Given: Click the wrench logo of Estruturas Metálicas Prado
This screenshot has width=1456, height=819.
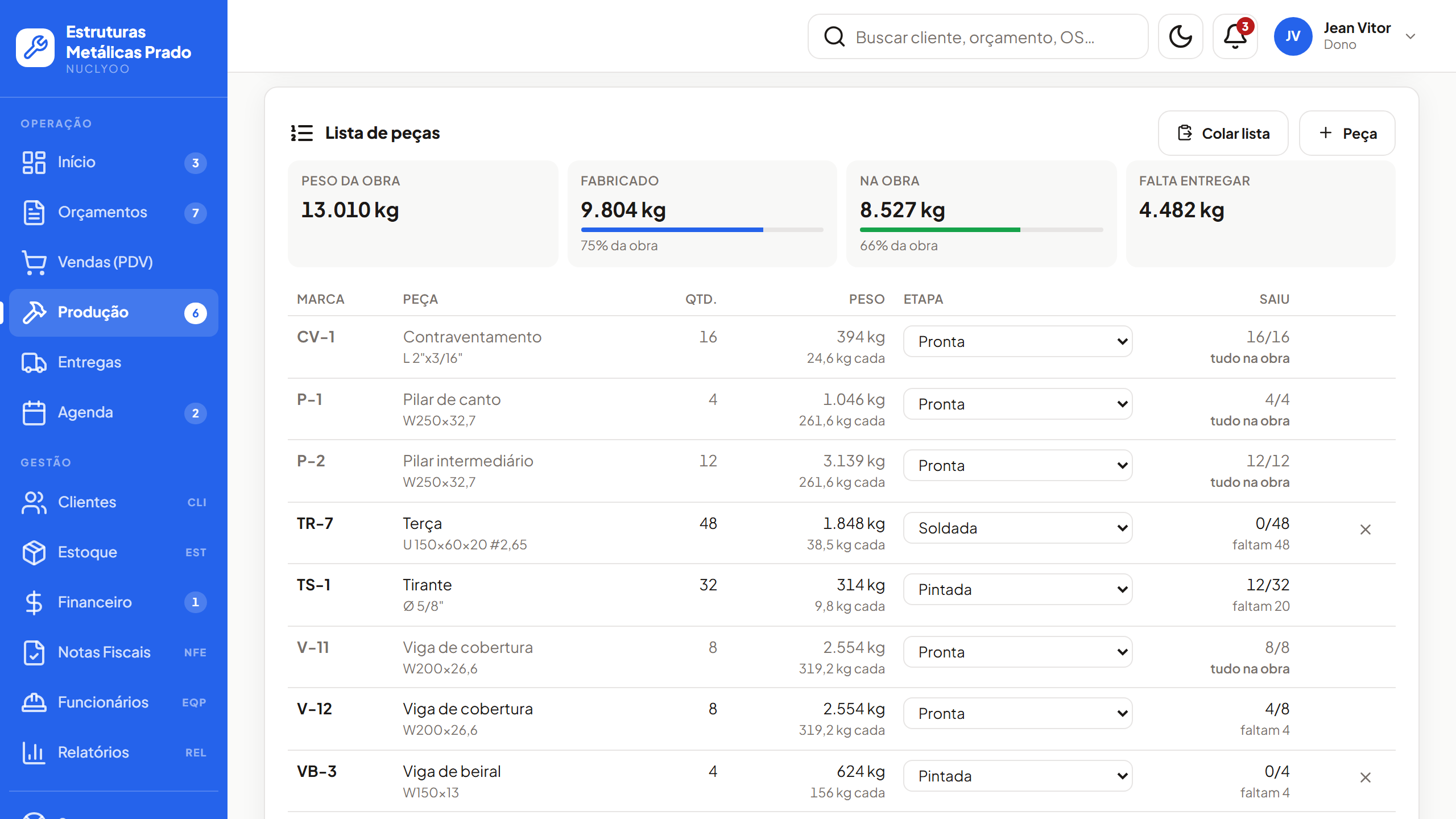Looking at the screenshot, I should tap(35, 48).
